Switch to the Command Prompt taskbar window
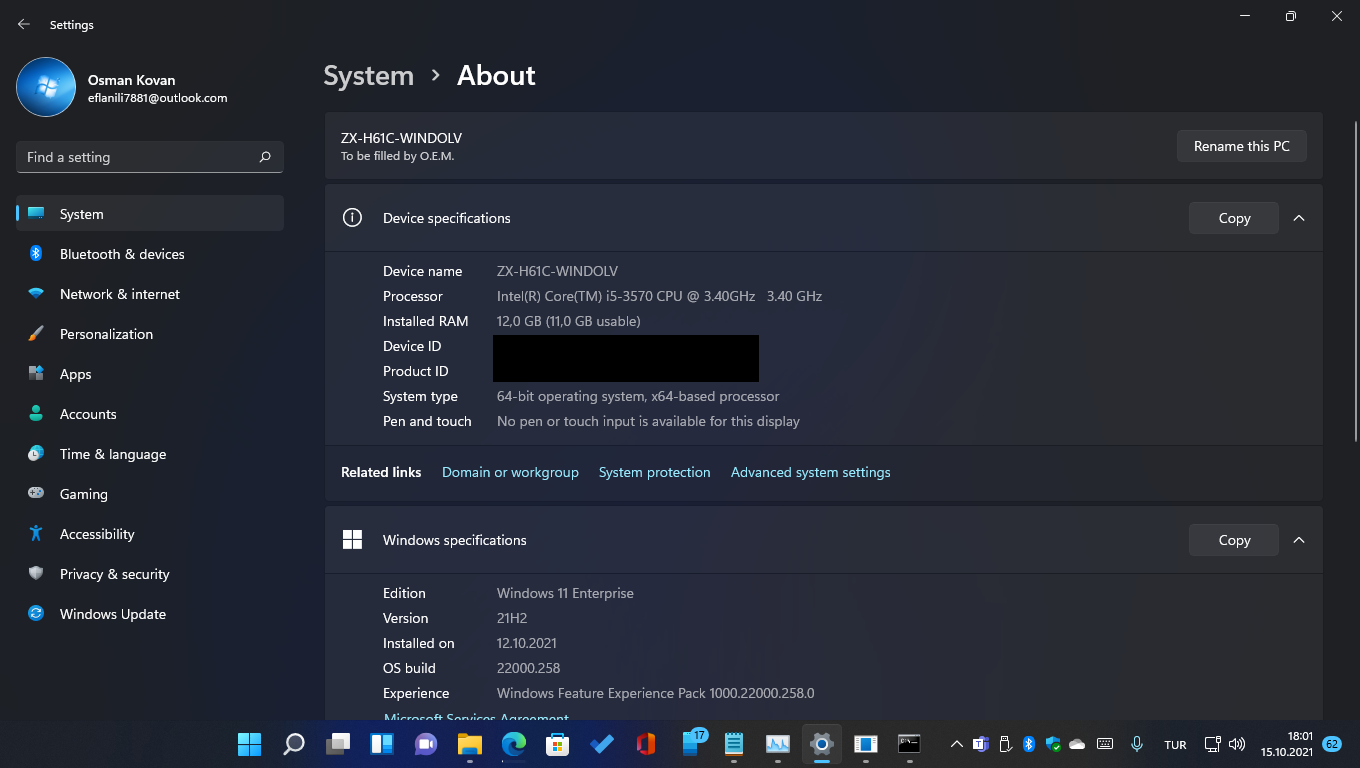Image resolution: width=1360 pixels, height=768 pixels. tap(909, 744)
